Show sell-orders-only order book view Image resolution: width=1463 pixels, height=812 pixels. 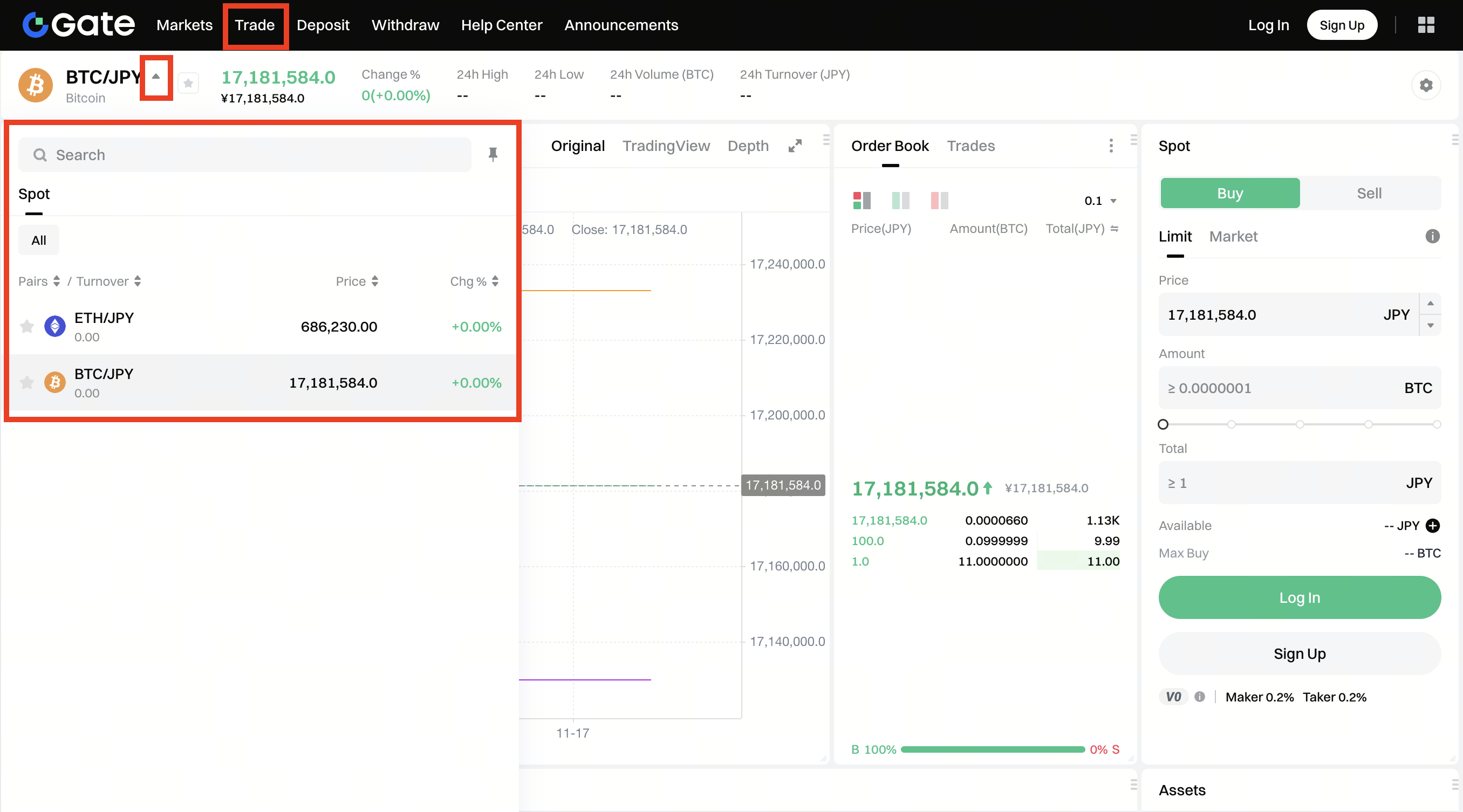(x=939, y=201)
